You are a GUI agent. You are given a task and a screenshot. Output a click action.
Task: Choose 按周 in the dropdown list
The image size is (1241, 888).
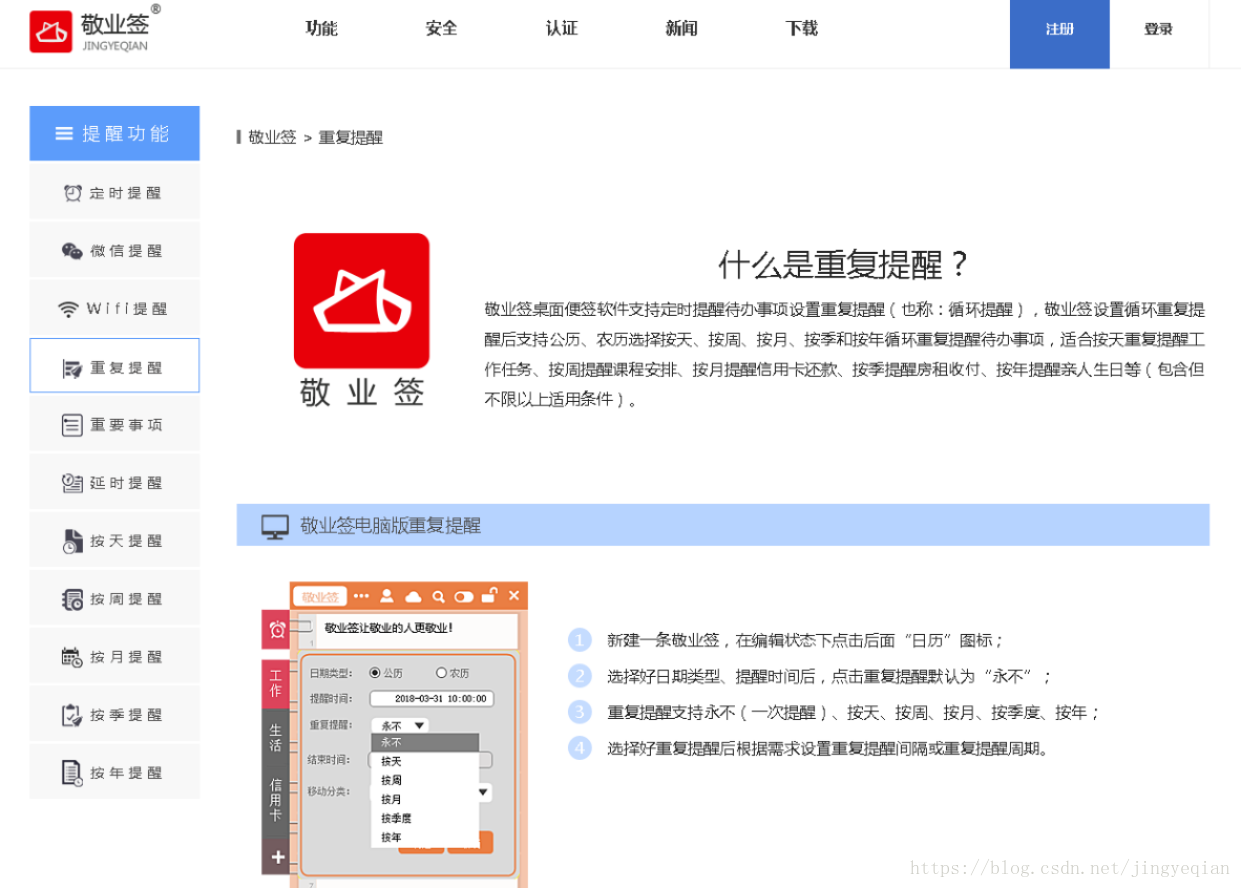(x=425, y=780)
